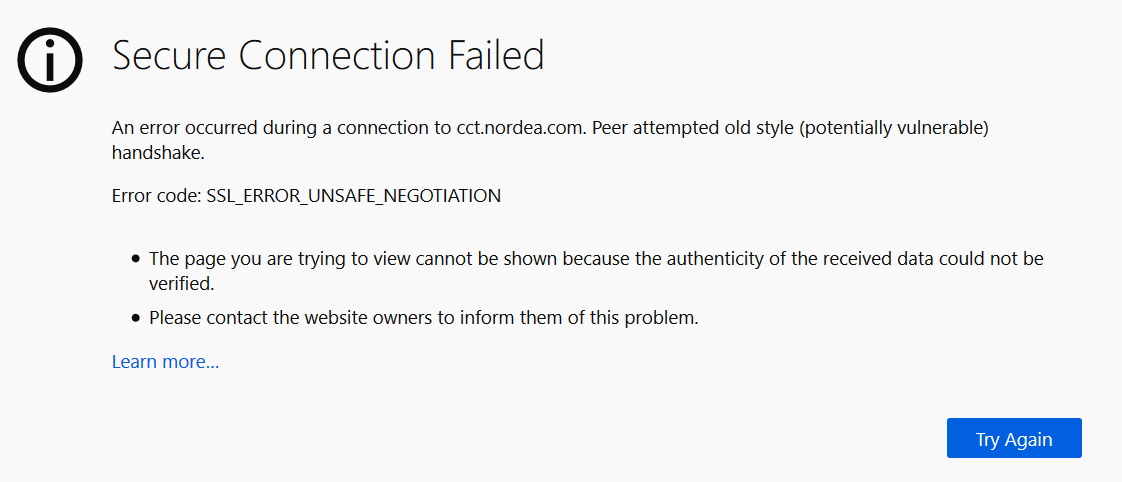Click the word handshake in the description
The width and height of the screenshot is (1122, 482).
(x=158, y=152)
